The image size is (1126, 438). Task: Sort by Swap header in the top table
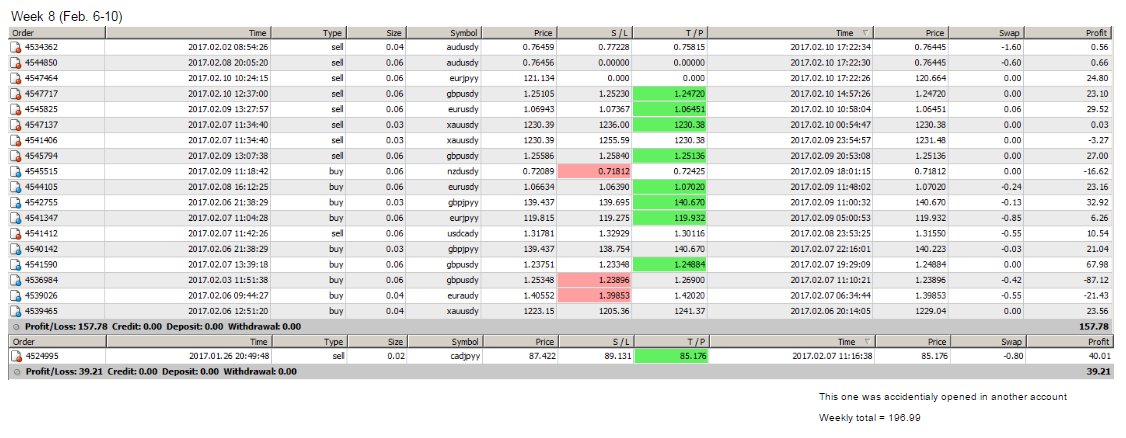(986, 33)
